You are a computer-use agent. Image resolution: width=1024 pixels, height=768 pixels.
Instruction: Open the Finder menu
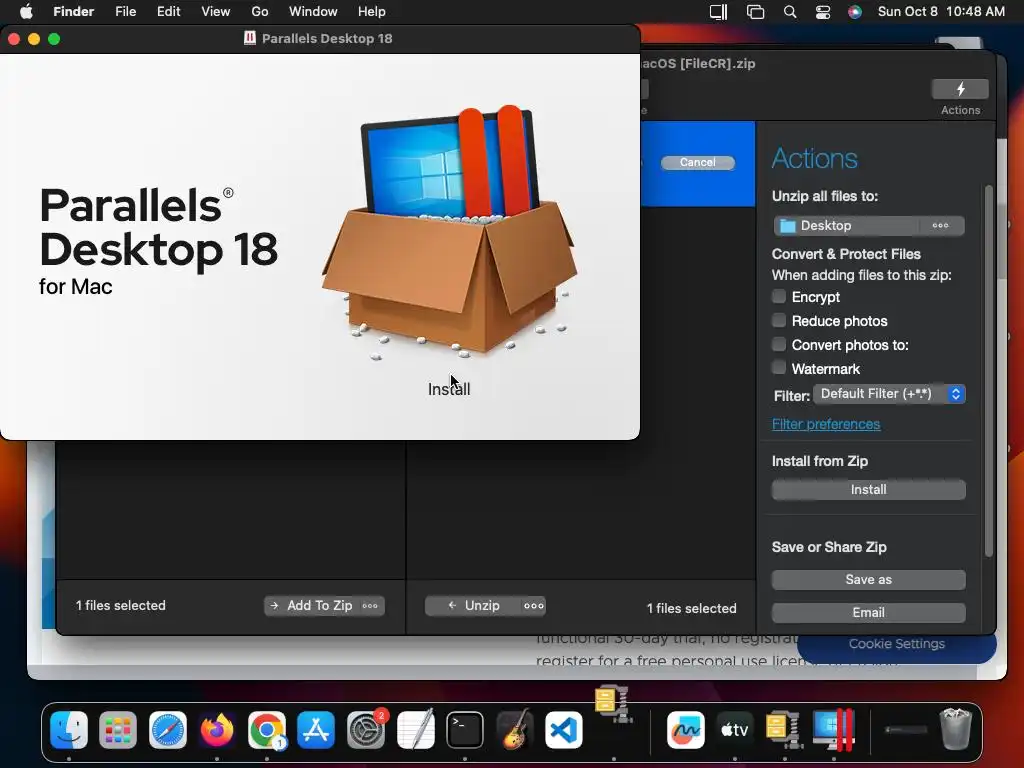point(73,12)
